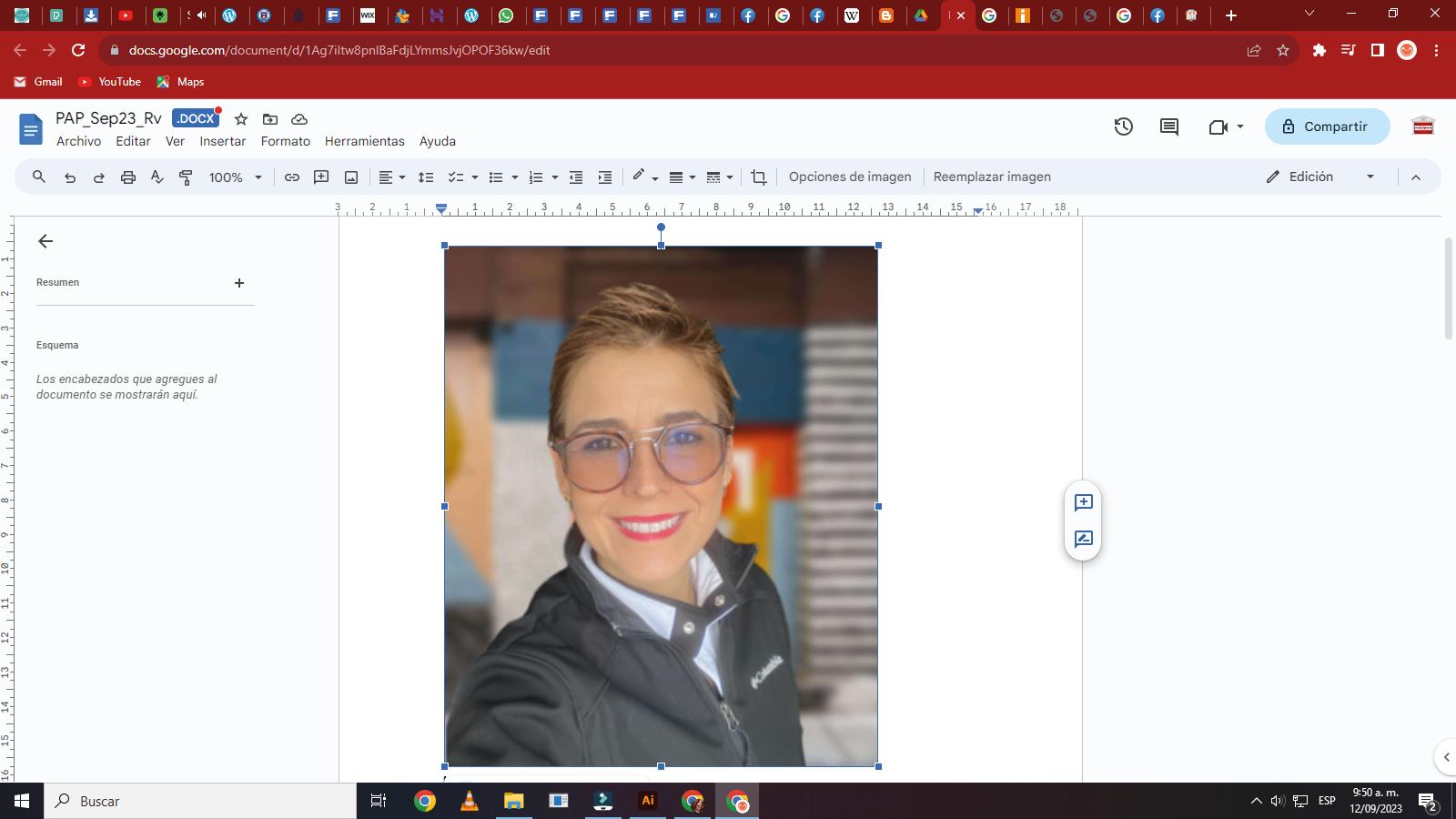
Task: Star the PAP_Sep23_Rv document
Action: [x=241, y=119]
